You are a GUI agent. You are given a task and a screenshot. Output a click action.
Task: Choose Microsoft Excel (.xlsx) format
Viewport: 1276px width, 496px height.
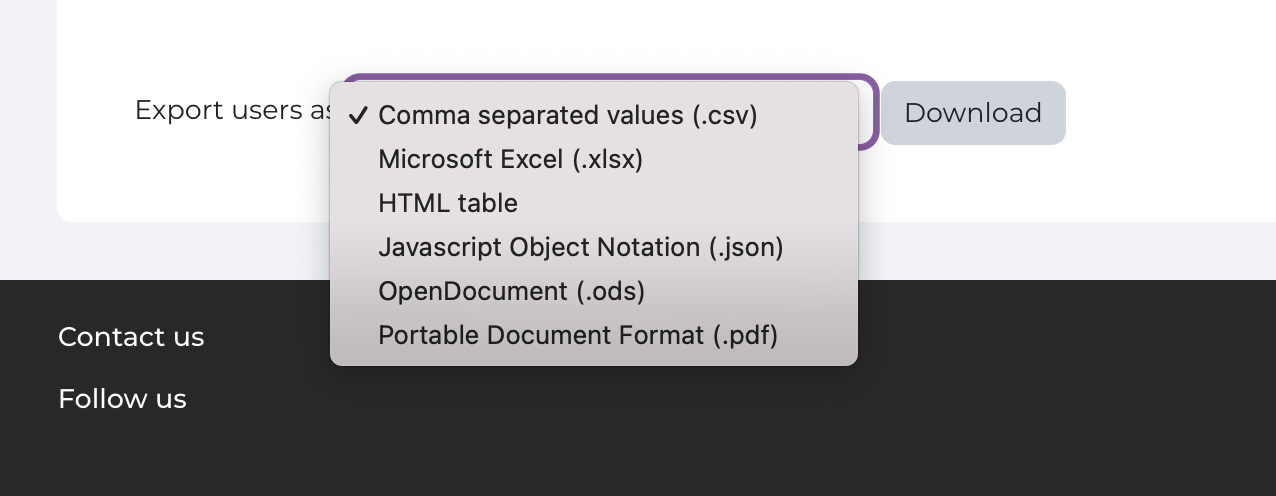[x=510, y=160]
